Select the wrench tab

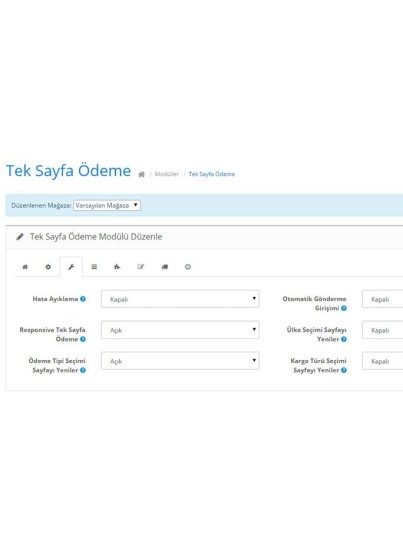(71, 267)
